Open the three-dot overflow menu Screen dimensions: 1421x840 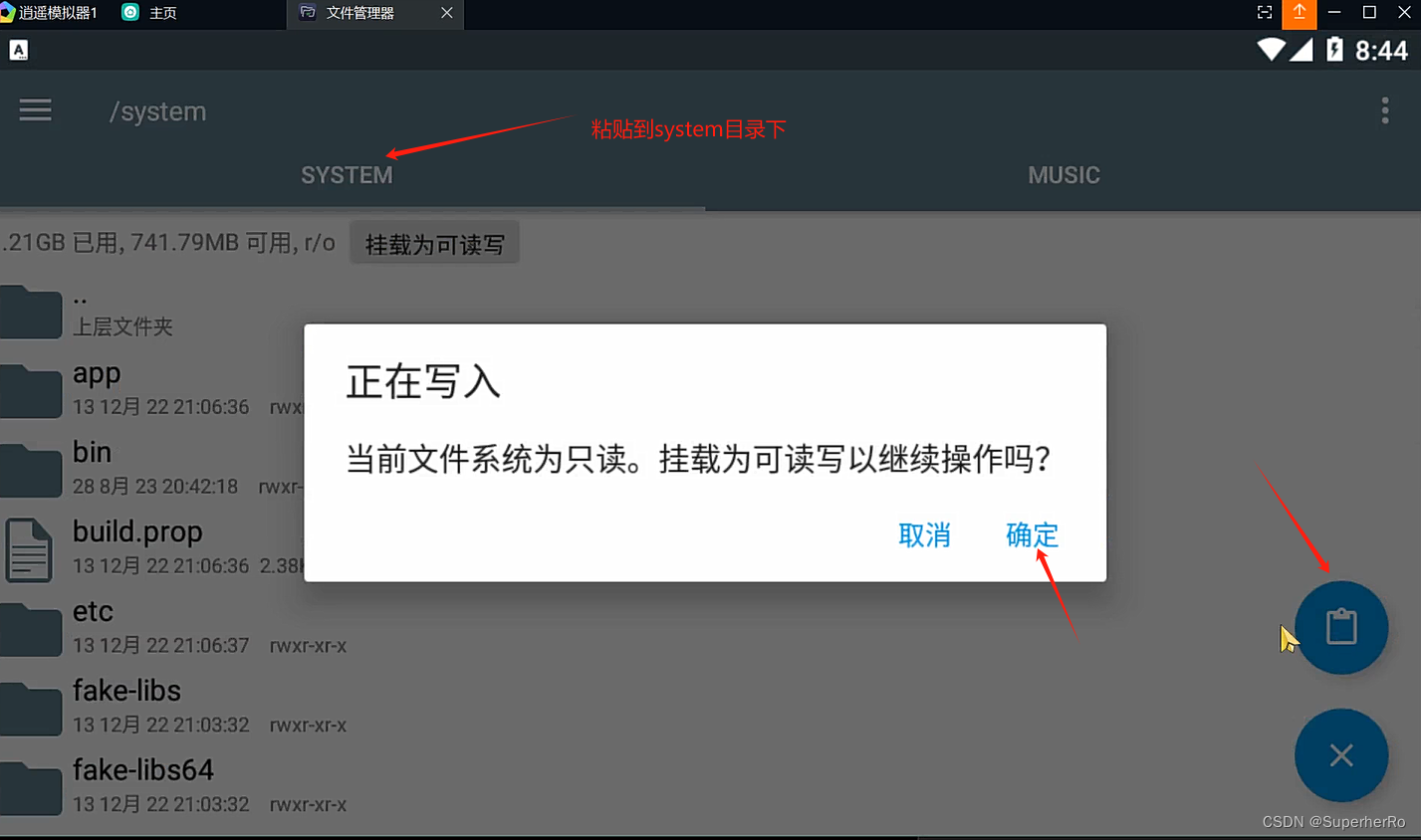click(x=1385, y=110)
